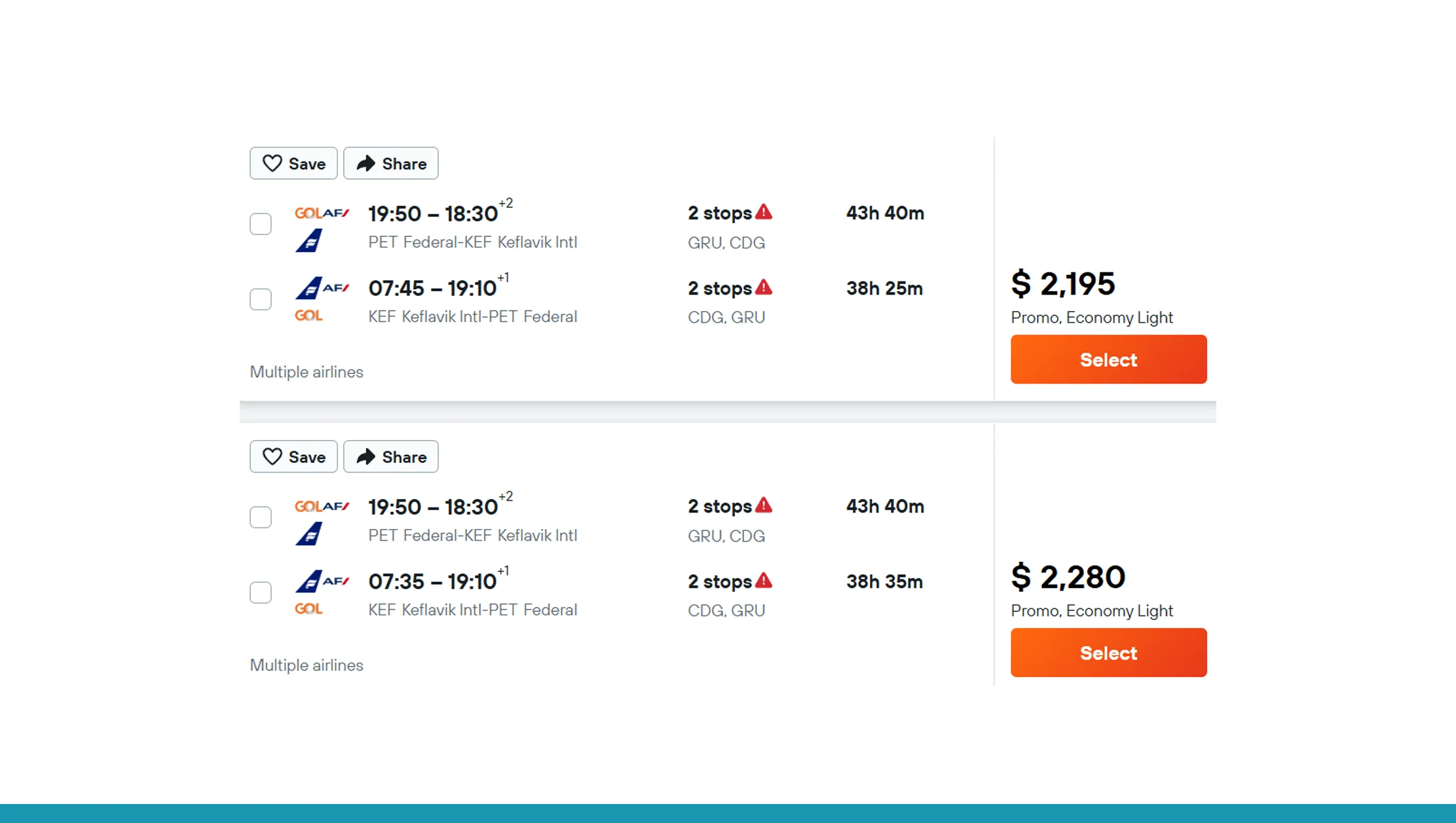Screen dimensions: 1456x823
Task: Select the $2,195 flight option
Action: [x=1108, y=359]
